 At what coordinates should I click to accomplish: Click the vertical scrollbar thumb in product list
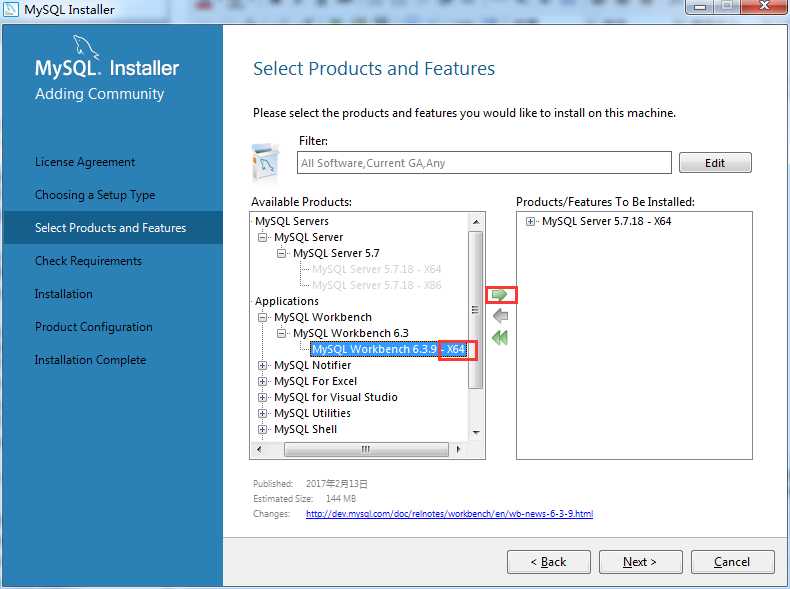click(475, 310)
